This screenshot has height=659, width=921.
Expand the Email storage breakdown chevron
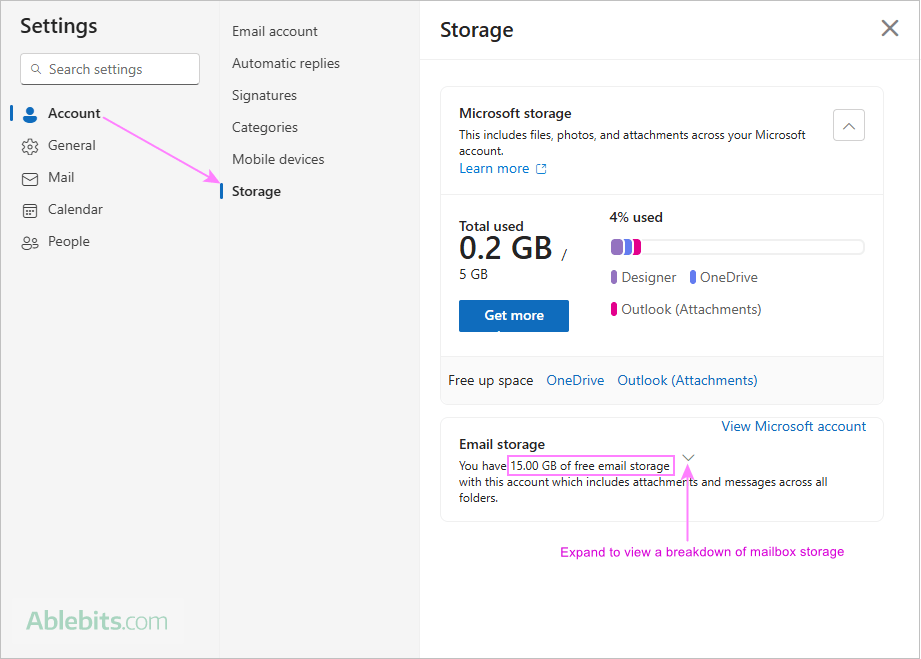point(688,458)
